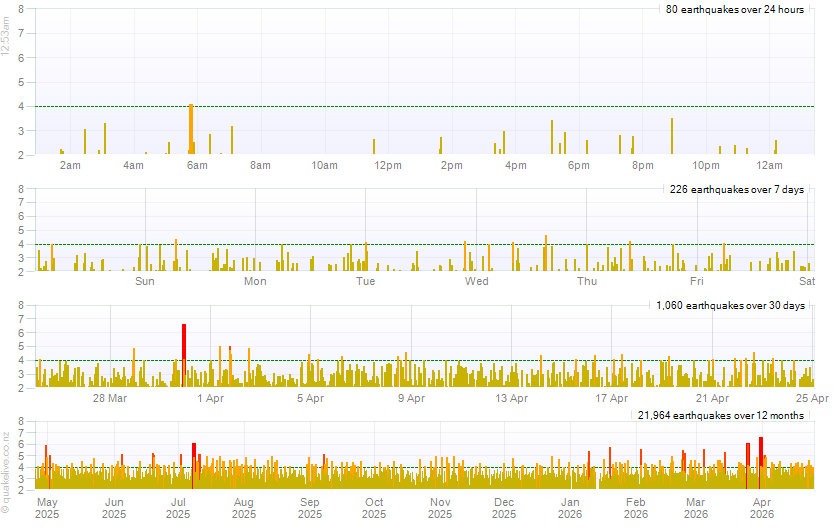Click the '12pm' axis label
This screenshot has height=530, width=835.
(387, 165)
